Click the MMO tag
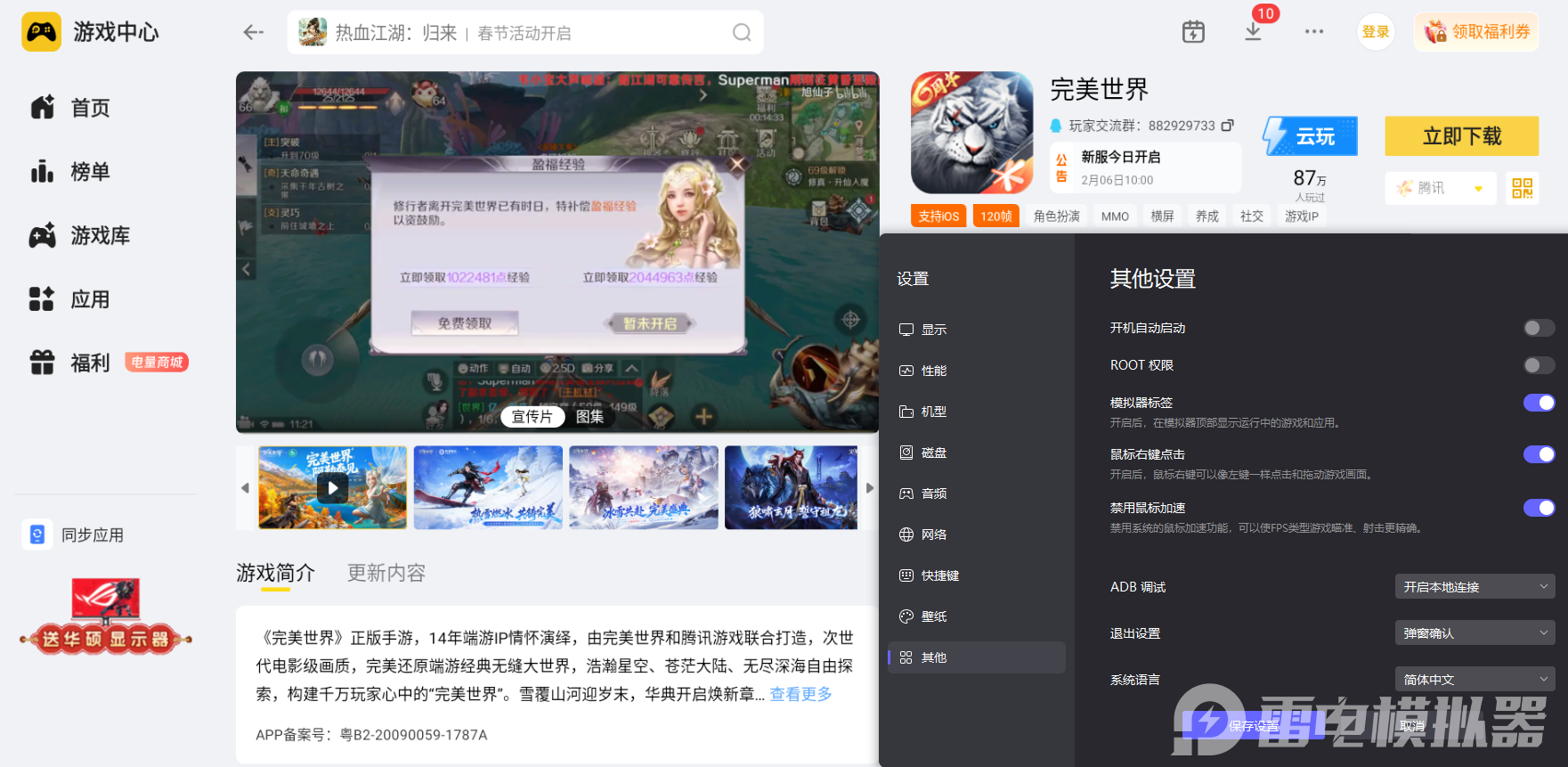Viewport: 1568px width, 767px height. click(1115, 216)
